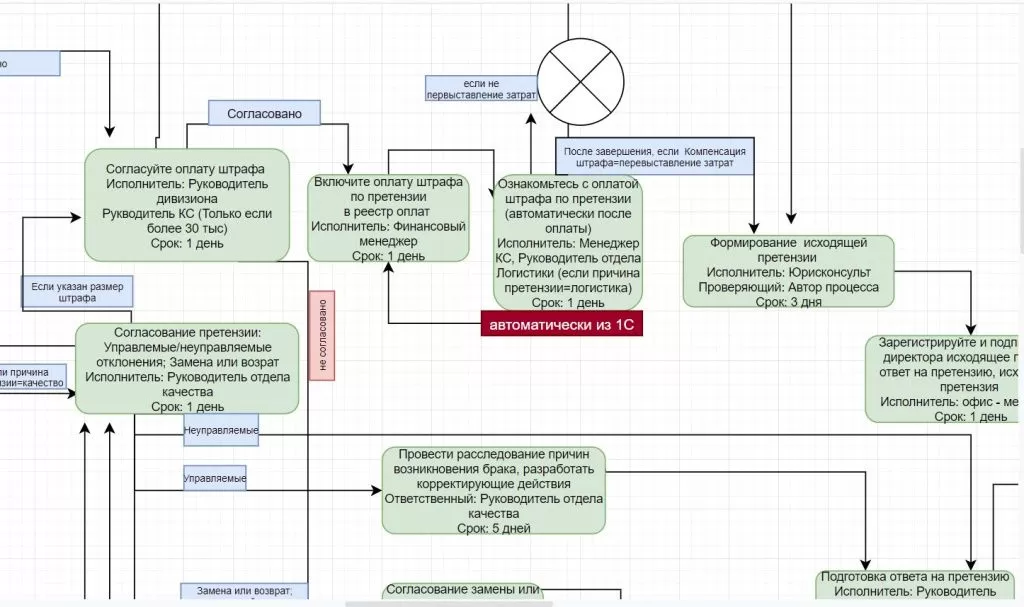Screen dimensions: 1024x607
Task: Click the 'Формирование исходящей претензии' block
Action: pos(788,270)
